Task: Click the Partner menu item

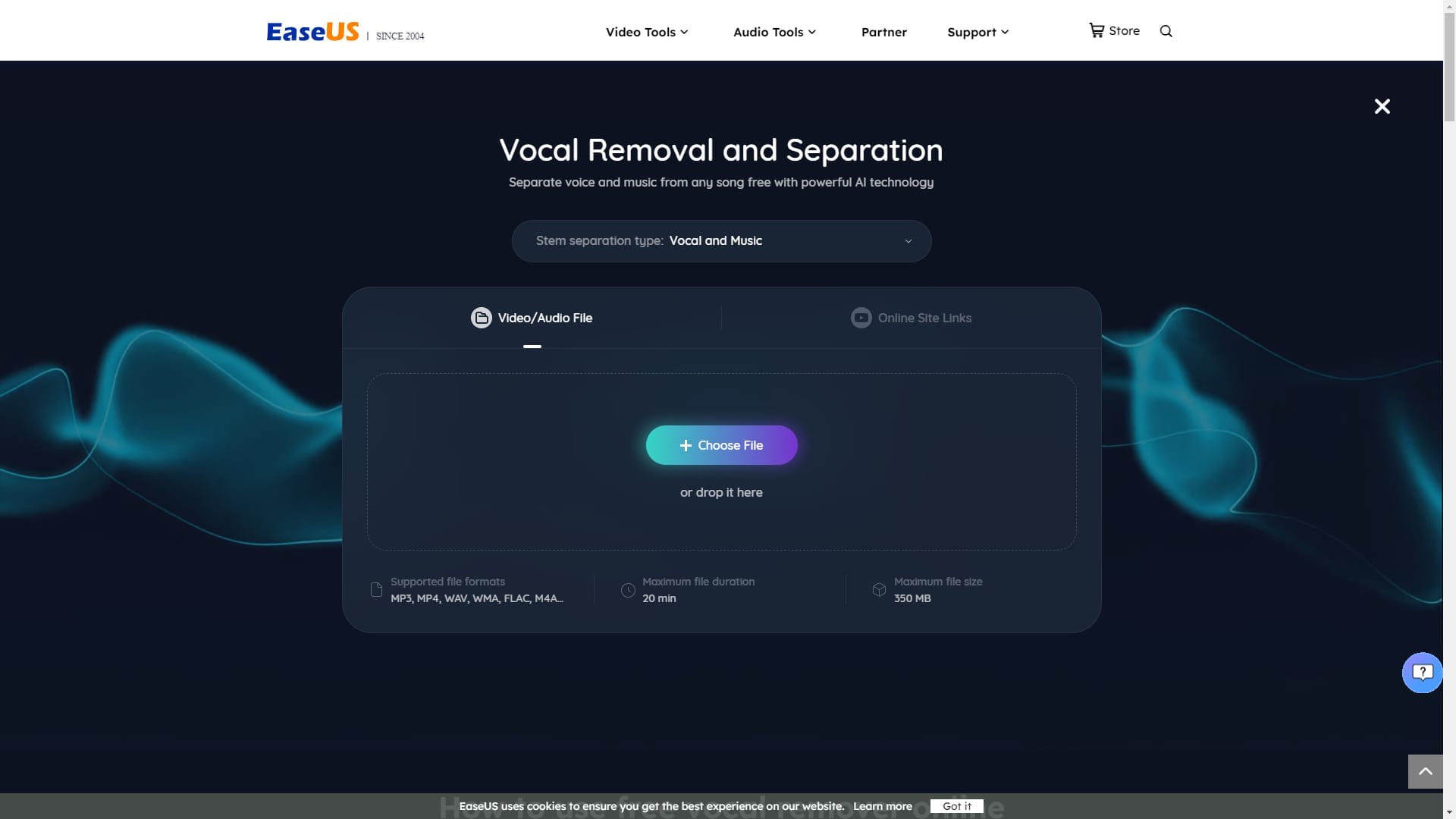Action: click(x=884, y=31)
